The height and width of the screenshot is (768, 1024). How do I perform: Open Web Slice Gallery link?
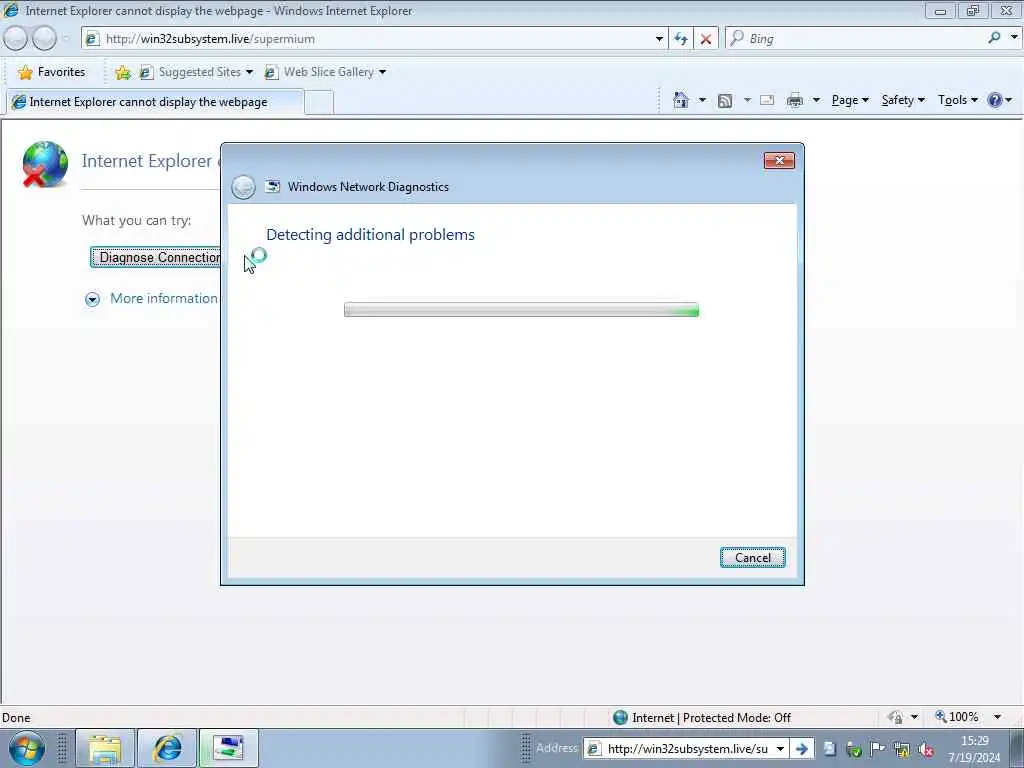(x=325, y=72)
